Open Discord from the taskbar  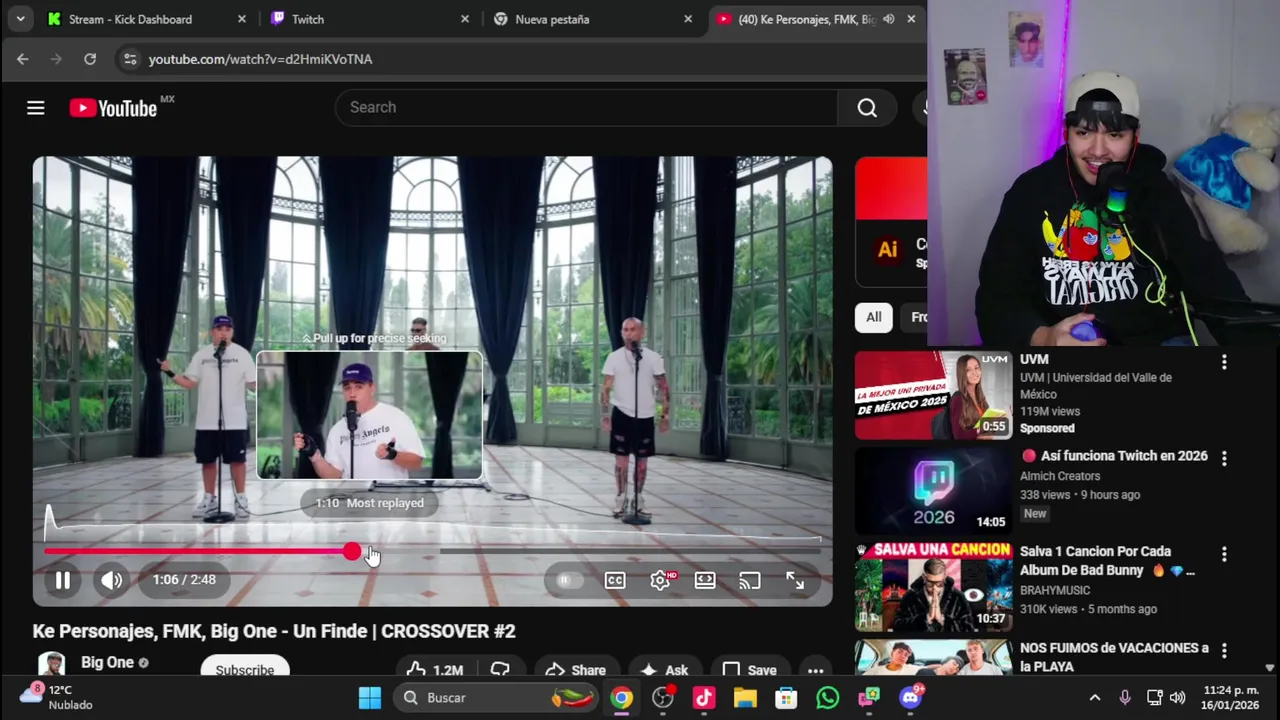(x=910, y=698)
